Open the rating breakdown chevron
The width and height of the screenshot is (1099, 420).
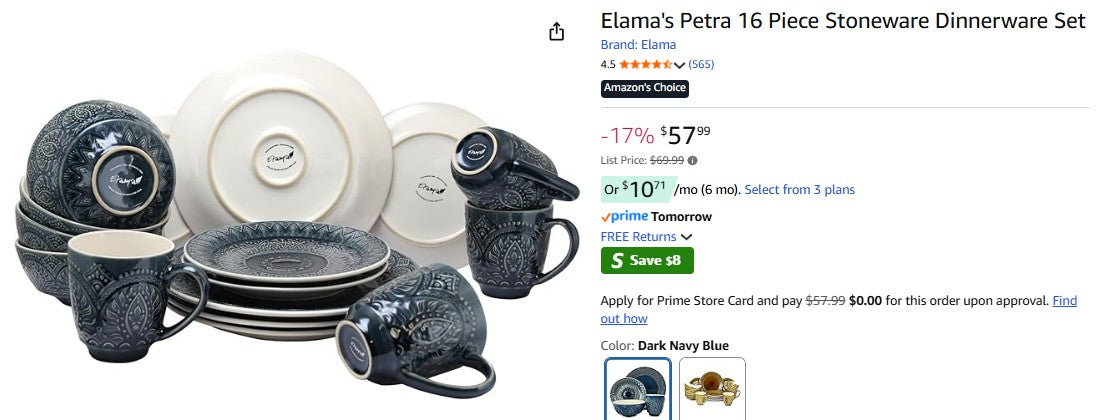point(678,65)
